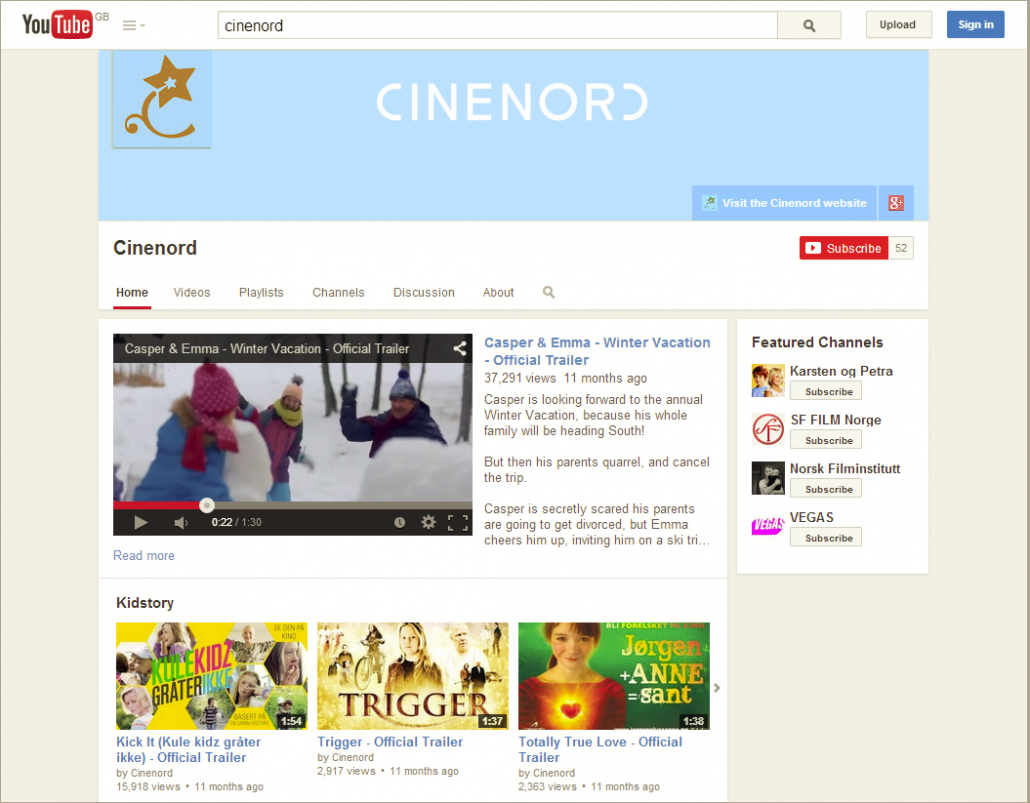Click the '37,291 views' text

(x=520, y=378)
